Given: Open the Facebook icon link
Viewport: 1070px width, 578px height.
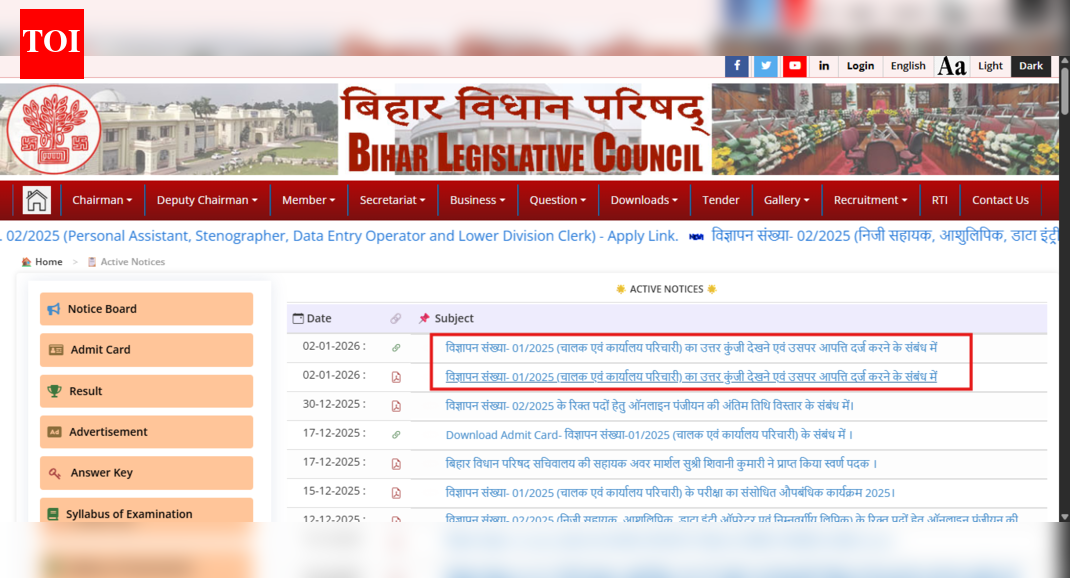Looking at the screenshot, I should click(x=737, y=66).
